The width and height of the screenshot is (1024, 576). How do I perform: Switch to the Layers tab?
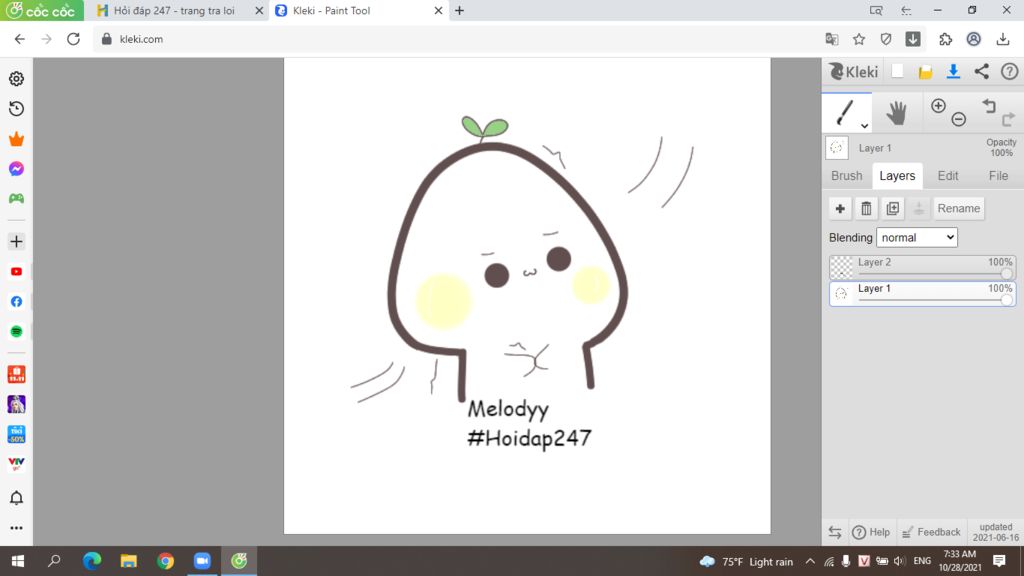(x=897, y=176)
